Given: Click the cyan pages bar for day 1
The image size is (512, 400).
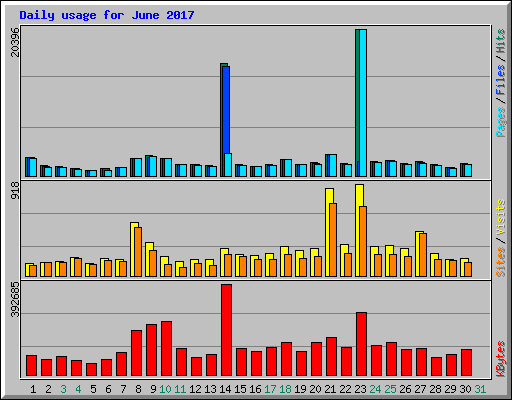Looking at the screenshot, I should (33, 167).
